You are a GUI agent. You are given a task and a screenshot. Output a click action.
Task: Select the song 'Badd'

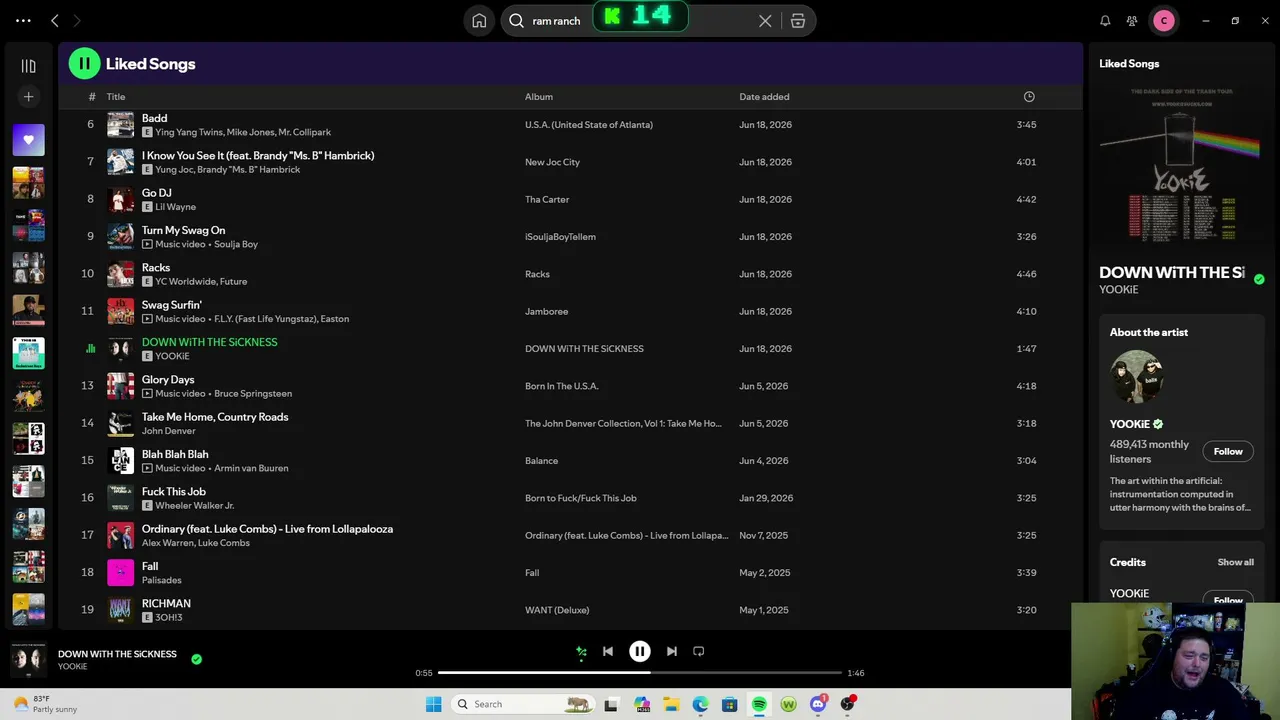154,118
